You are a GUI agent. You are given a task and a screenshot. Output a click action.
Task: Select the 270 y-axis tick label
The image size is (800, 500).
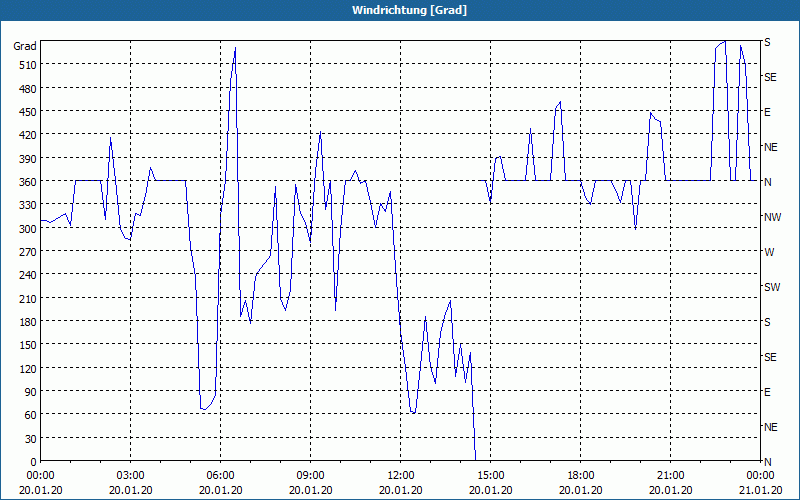pos(28,252)
